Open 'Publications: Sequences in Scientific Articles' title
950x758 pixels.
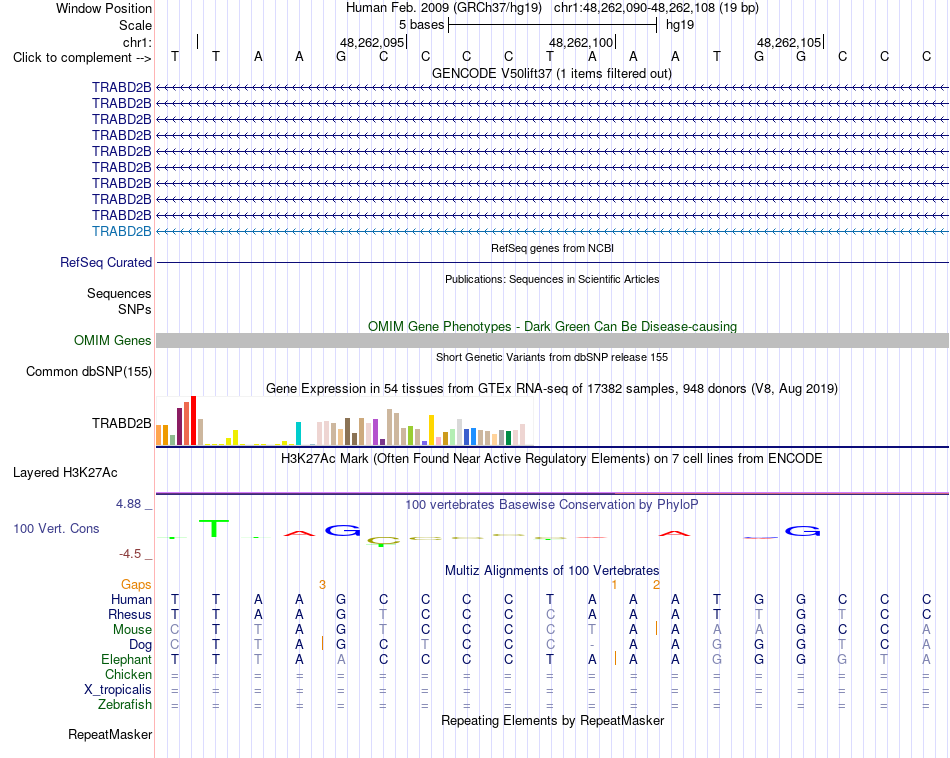(552, 279)
